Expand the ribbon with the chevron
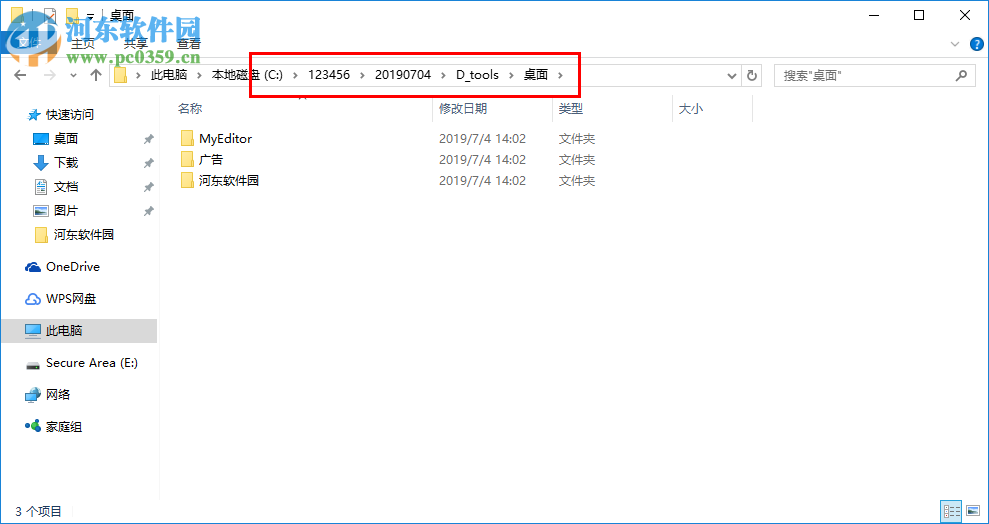This screenshot has width=989, height=524. pyautogui.click(x=954, y=44)
